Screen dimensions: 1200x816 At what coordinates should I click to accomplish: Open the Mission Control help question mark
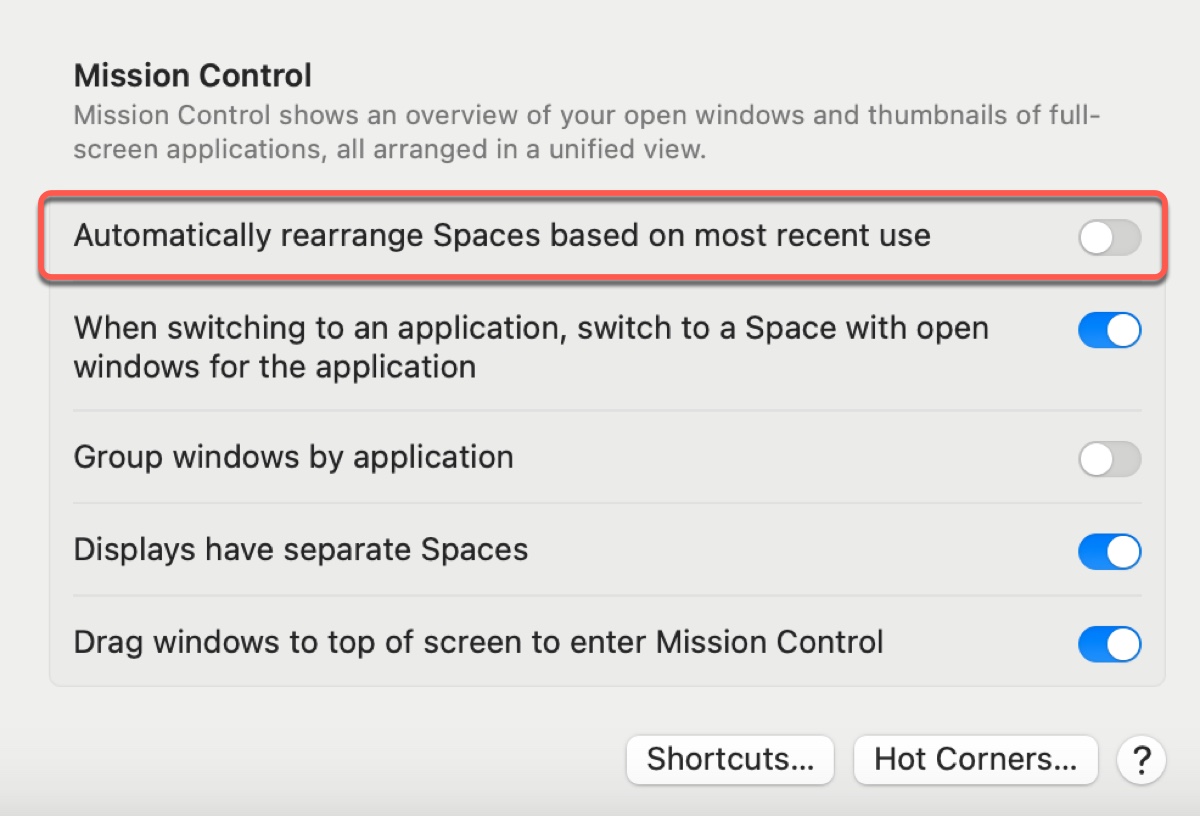[1141, 761]
